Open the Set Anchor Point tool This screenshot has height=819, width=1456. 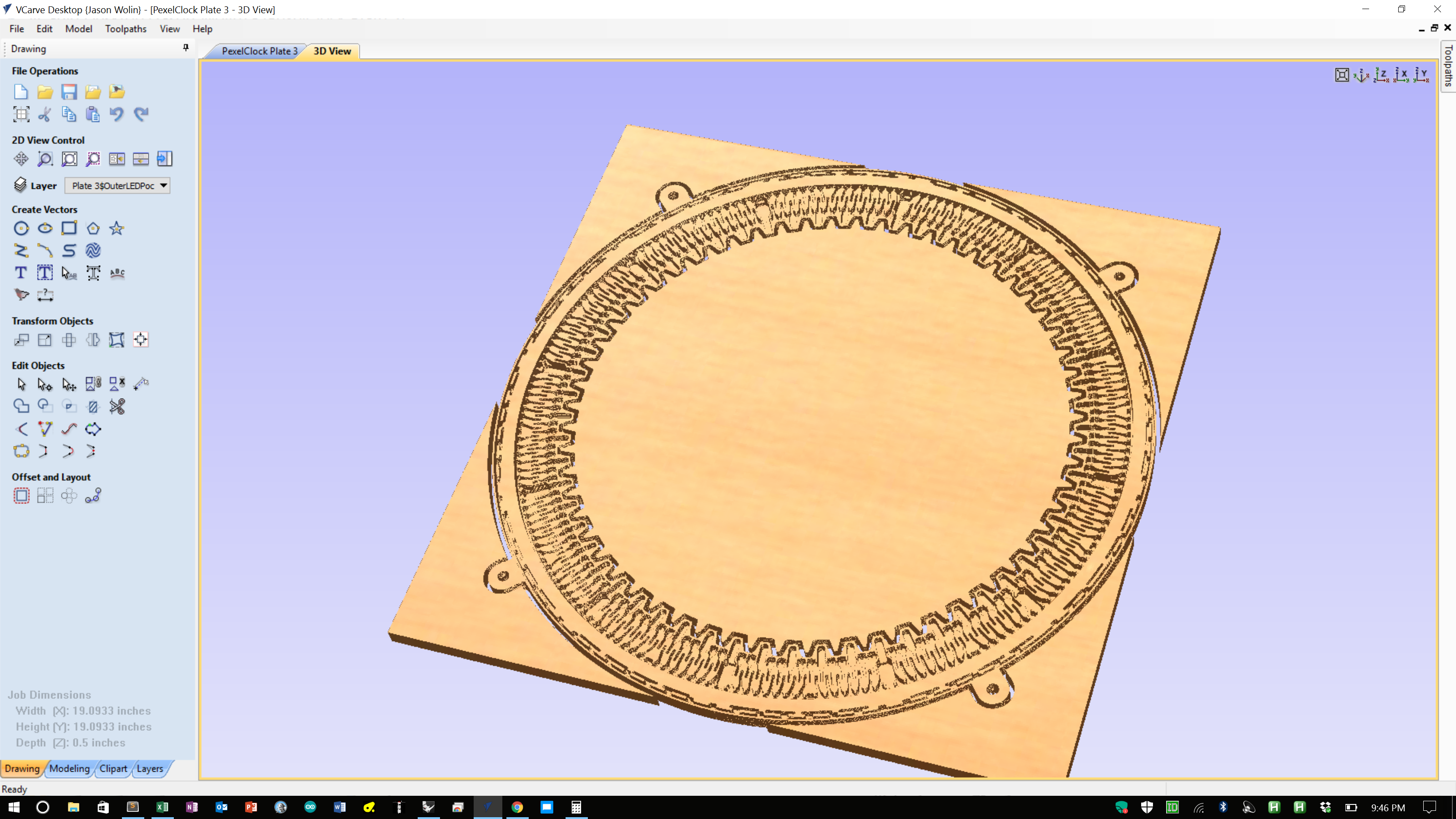click(x=141, y=340)
